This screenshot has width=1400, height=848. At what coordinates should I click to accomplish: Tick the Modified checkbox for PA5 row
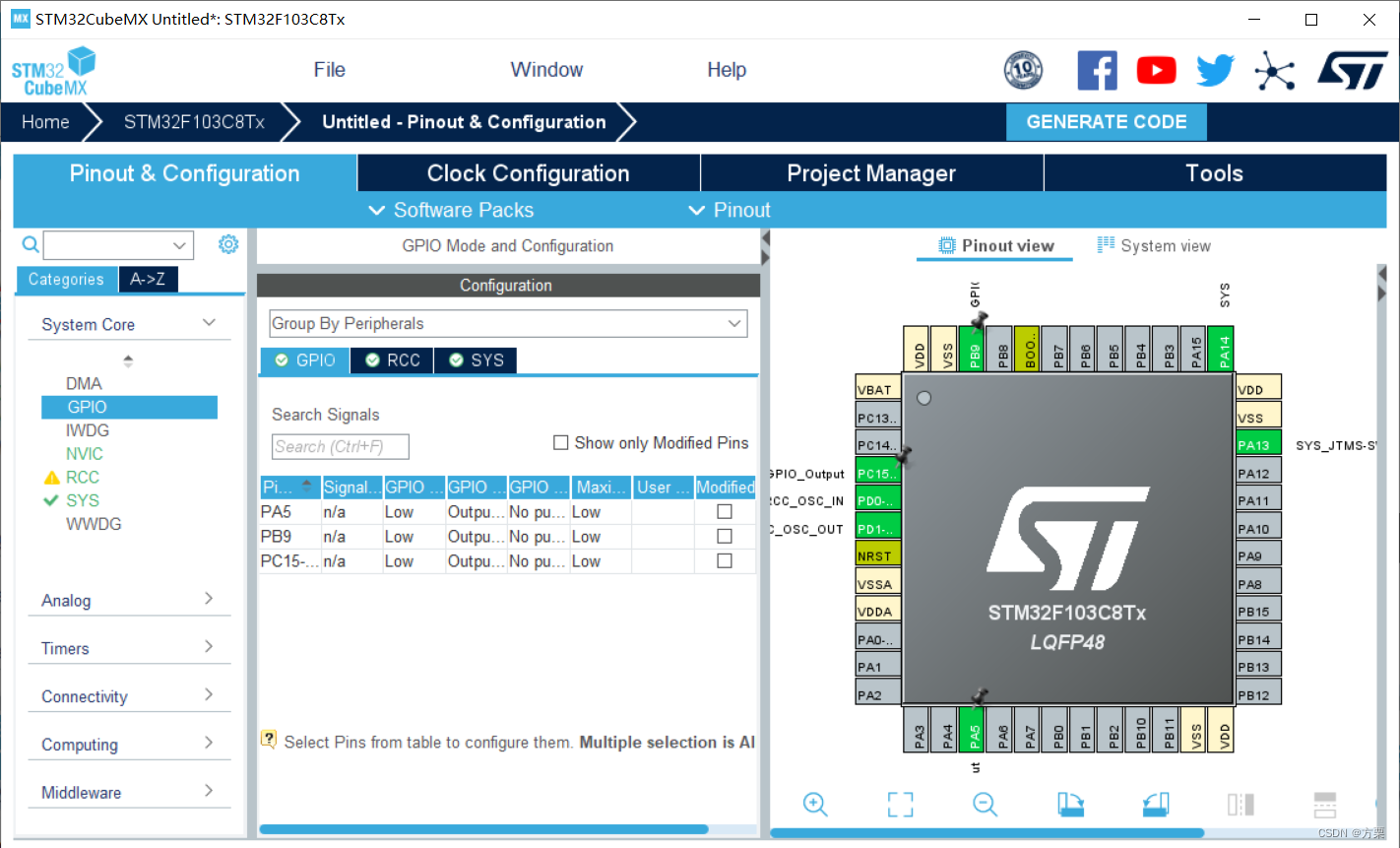click(x=725, y=512)
